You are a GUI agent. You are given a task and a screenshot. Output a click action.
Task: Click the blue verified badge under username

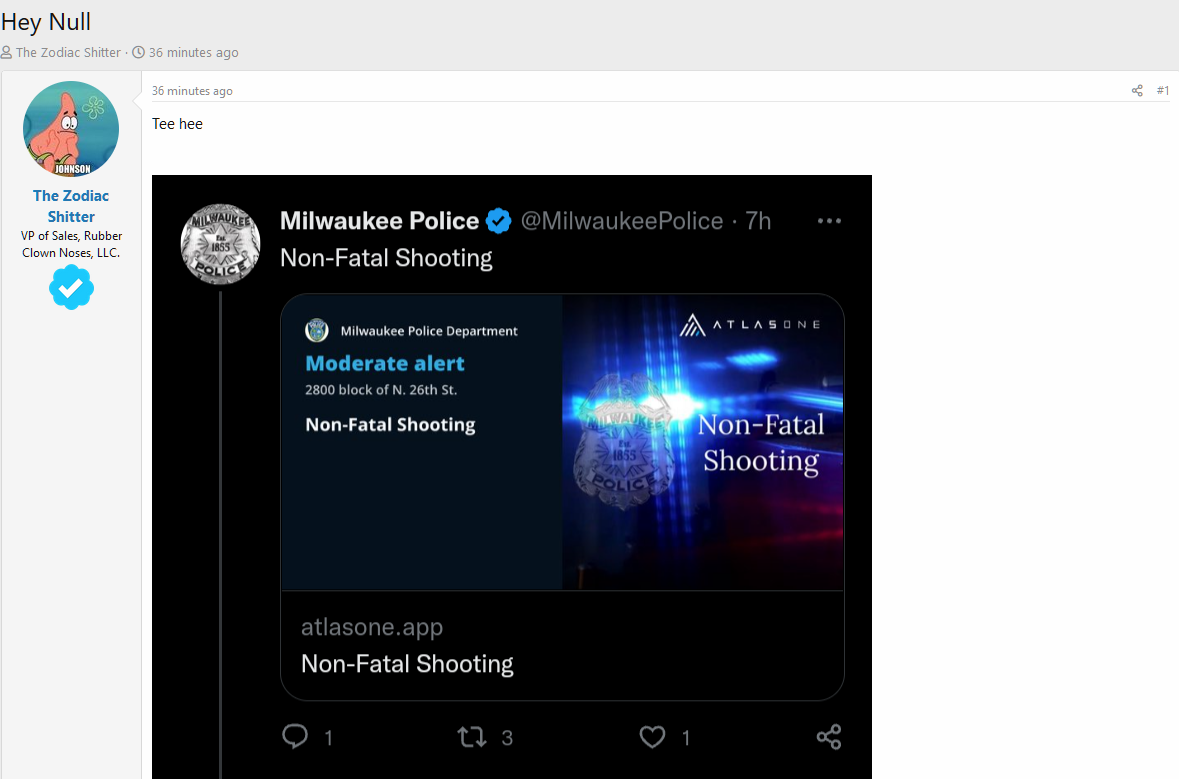point(71,287)
